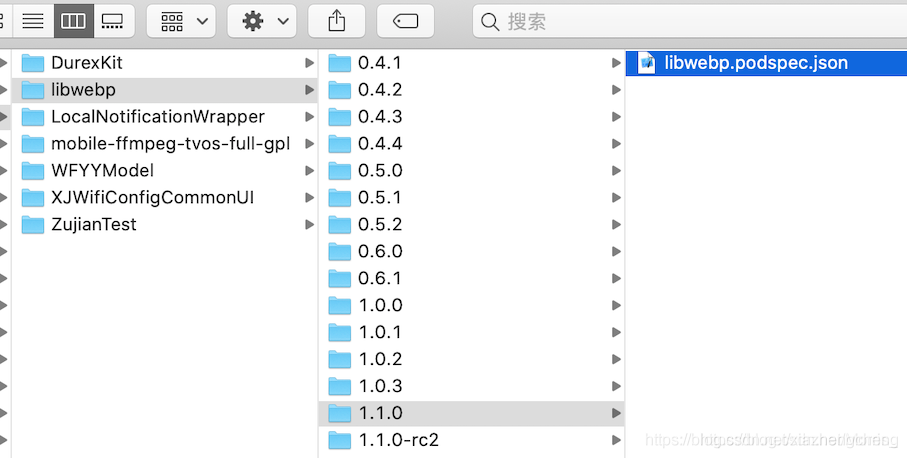Open the libwebp.podspec.json file name
Screen dimensions: 907x458
(756, 62)
